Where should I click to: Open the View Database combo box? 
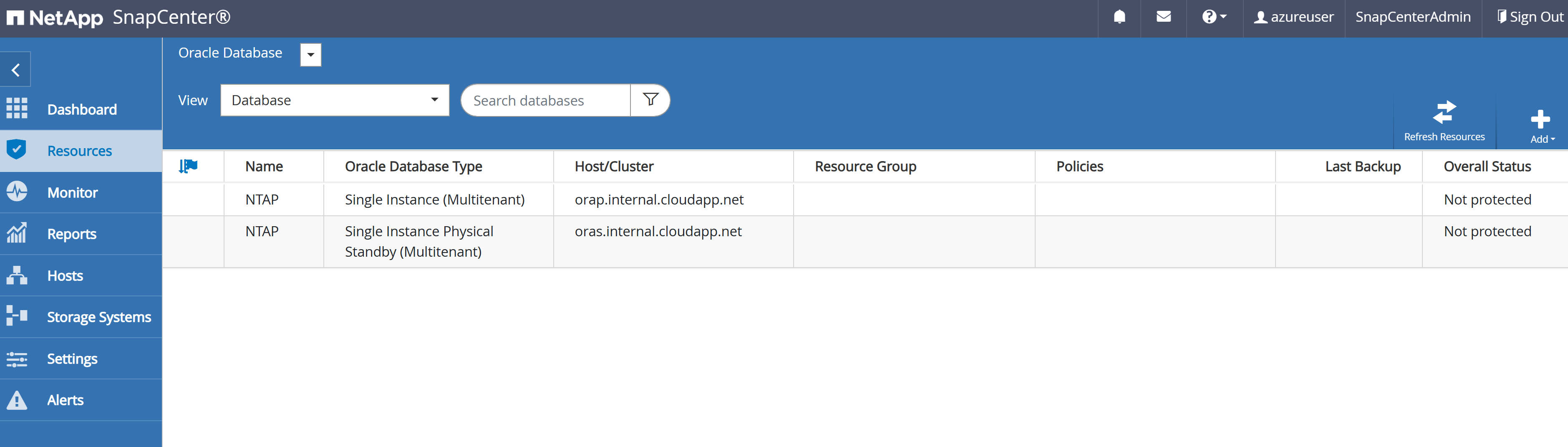[334, 101]
